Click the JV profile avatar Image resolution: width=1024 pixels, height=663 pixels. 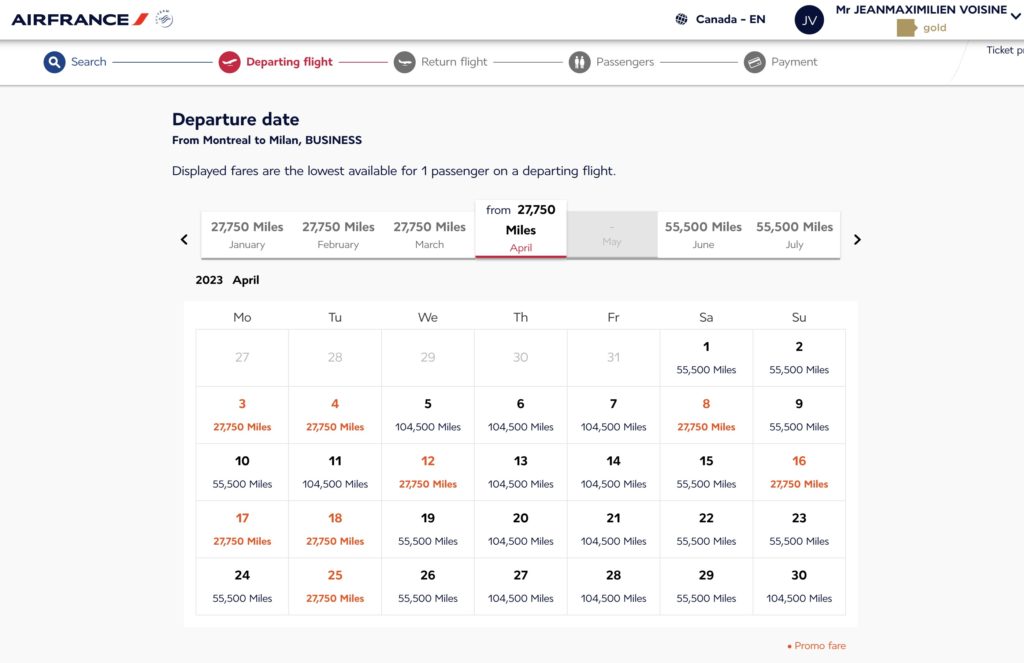[x=809, y=20]
